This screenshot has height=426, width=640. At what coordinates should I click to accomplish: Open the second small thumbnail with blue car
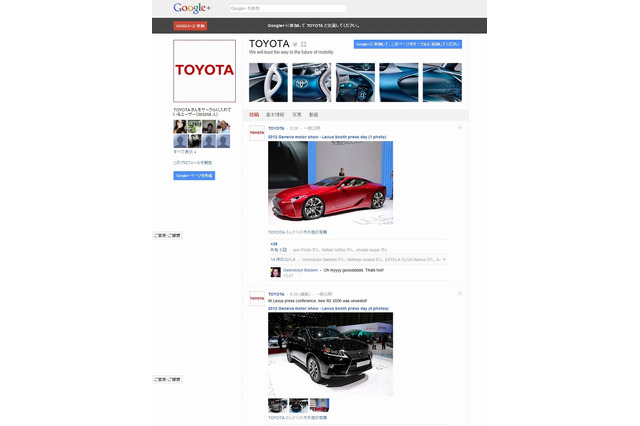pos(298,406)
